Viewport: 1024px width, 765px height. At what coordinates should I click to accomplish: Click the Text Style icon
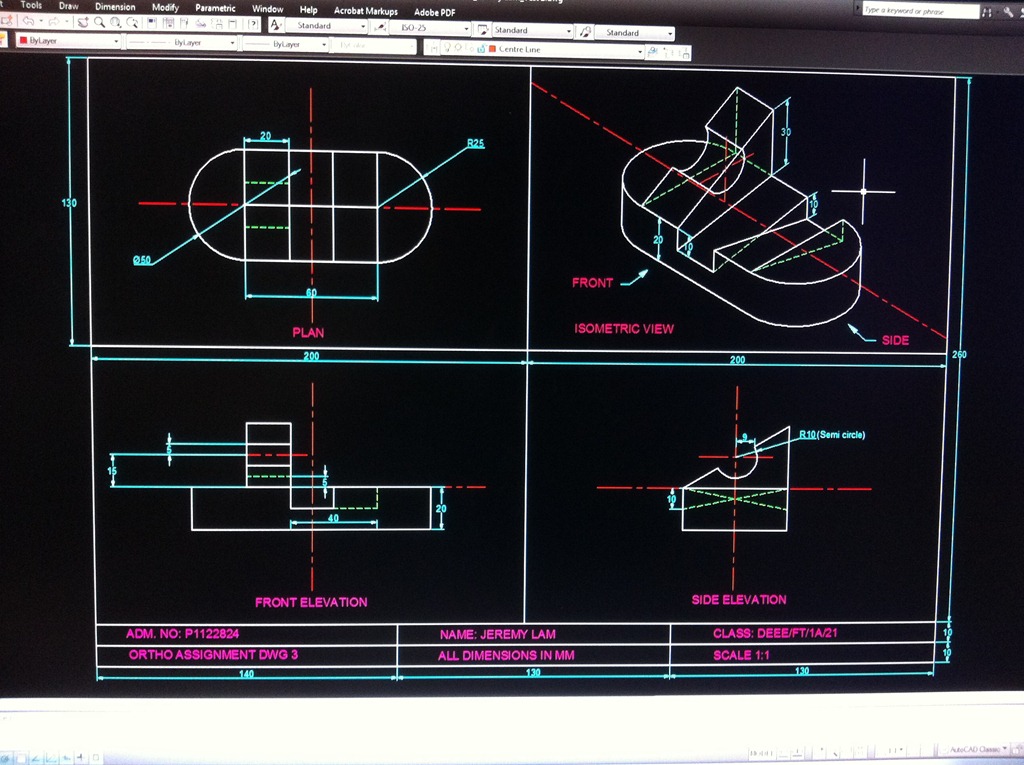276,25
